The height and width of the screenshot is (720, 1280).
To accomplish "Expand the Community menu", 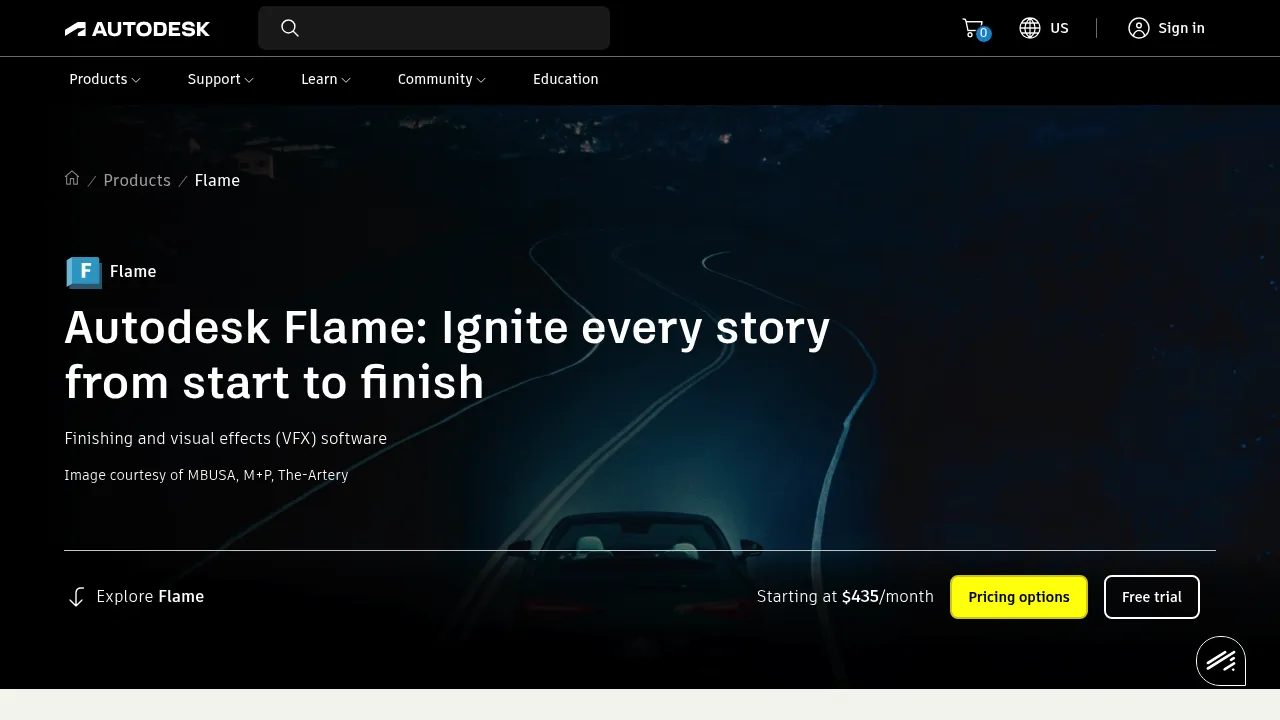I will click(442, 79).
